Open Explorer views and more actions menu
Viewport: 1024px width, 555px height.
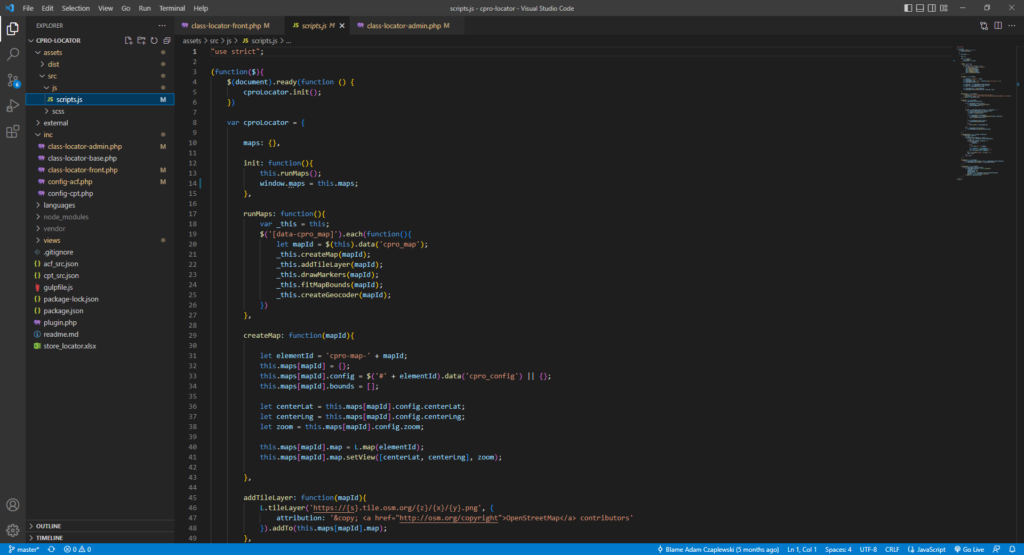(x=162, y=25)
